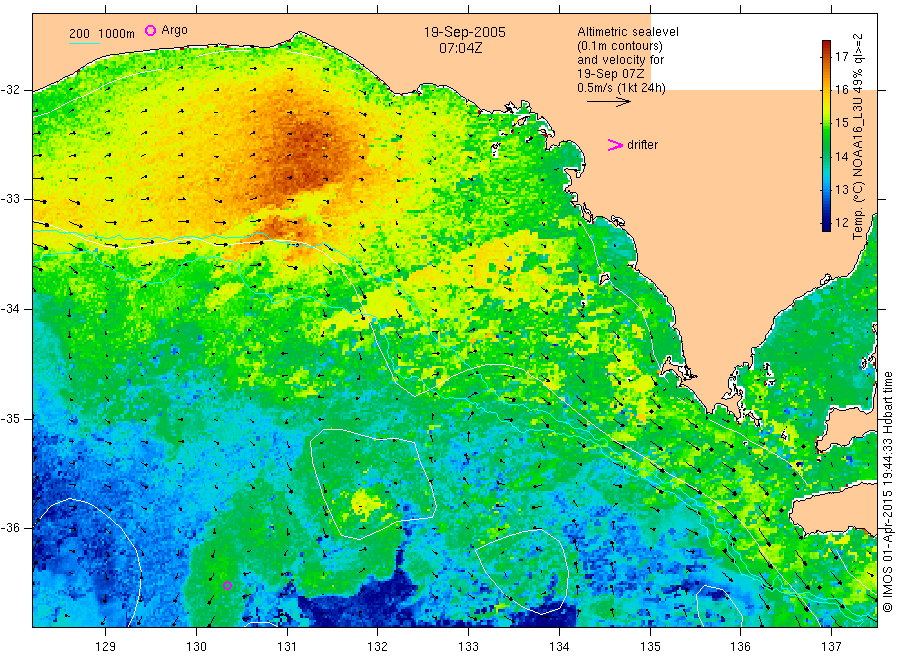900x660 pixels.
Task: Click the temperature color bar
Action: click(826, 135)
